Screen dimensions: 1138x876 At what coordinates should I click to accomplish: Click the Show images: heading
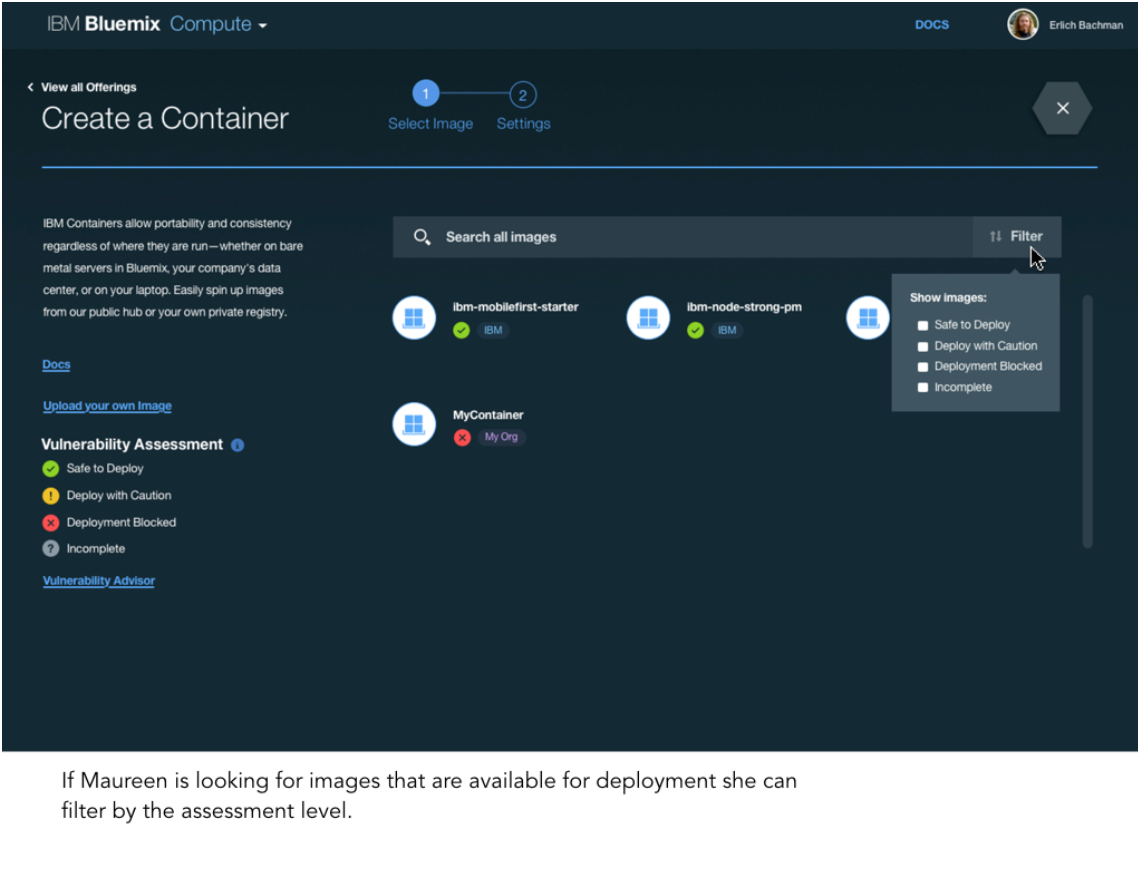(x=948, y=298)
